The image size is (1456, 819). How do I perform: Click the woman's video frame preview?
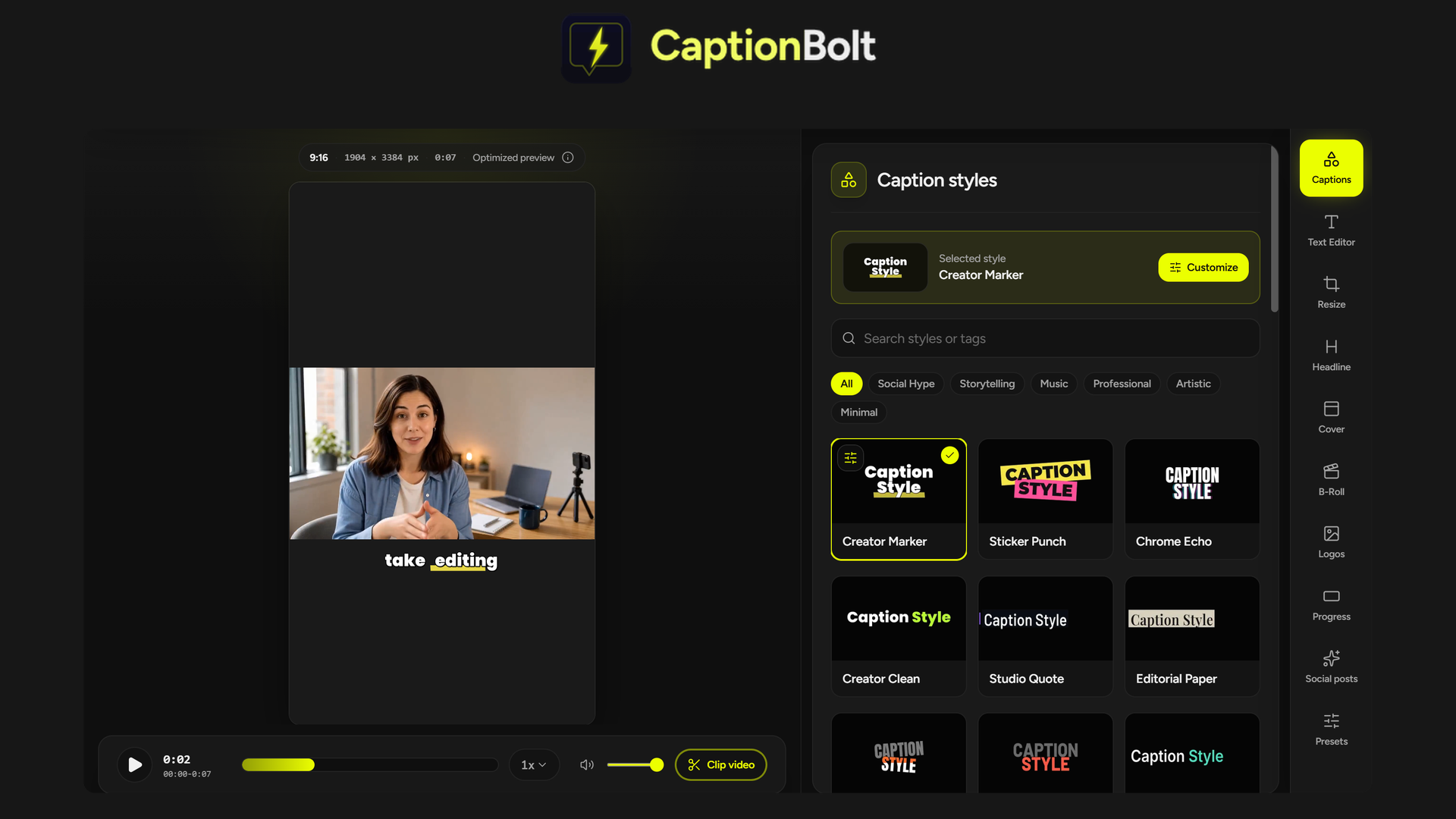pos(441,453)
